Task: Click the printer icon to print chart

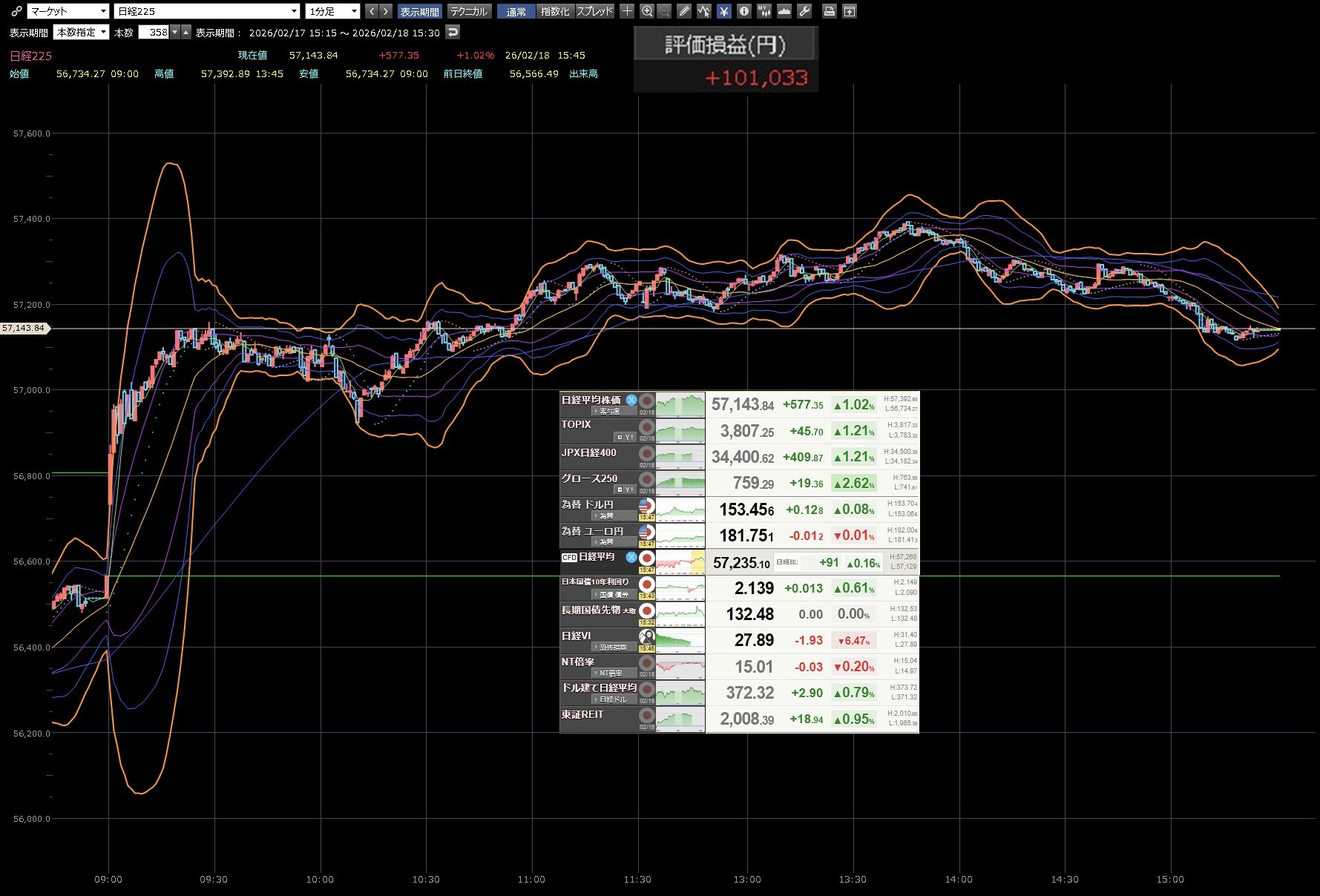Action: tap(830, 11)
